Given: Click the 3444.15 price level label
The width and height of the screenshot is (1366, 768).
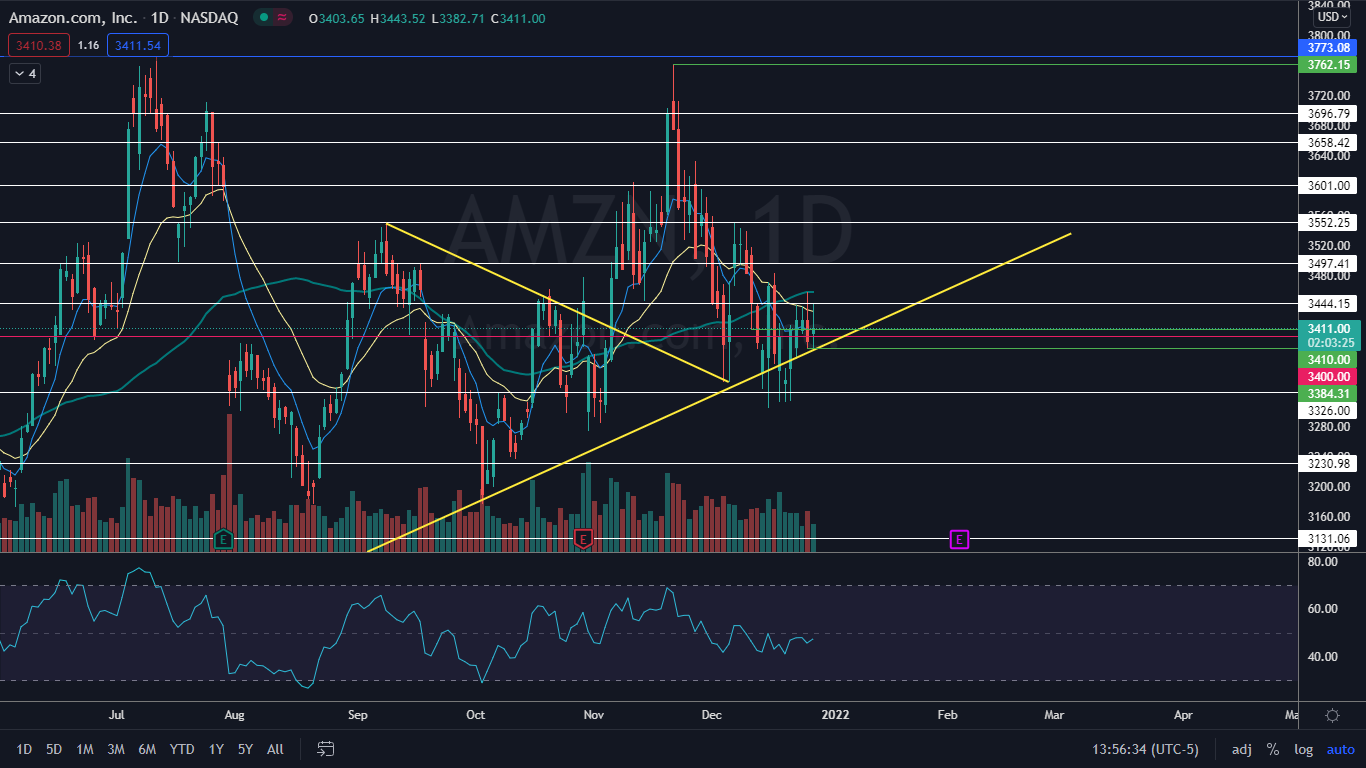Looking at the screenshot, I should click(1327, 304).
